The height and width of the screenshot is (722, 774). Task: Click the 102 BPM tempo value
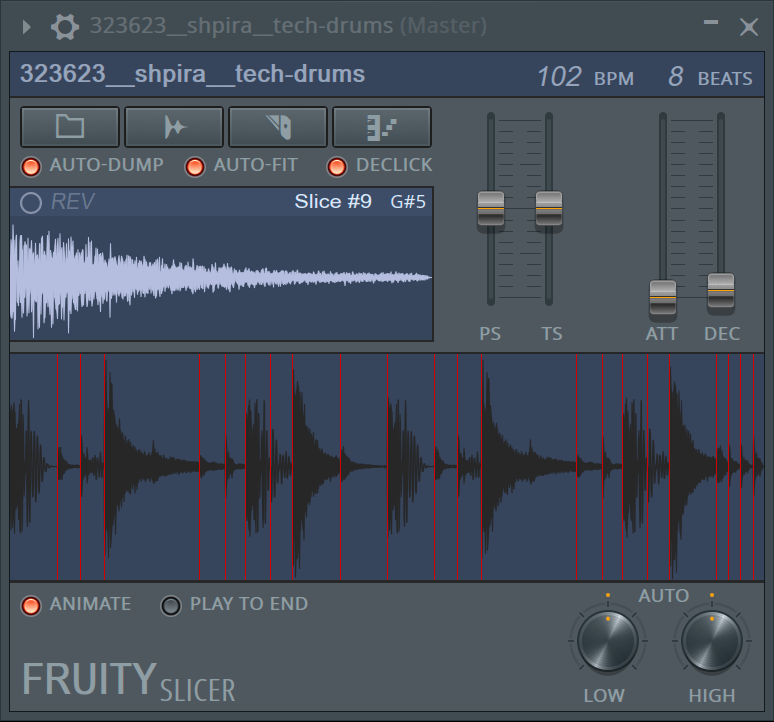559,77
